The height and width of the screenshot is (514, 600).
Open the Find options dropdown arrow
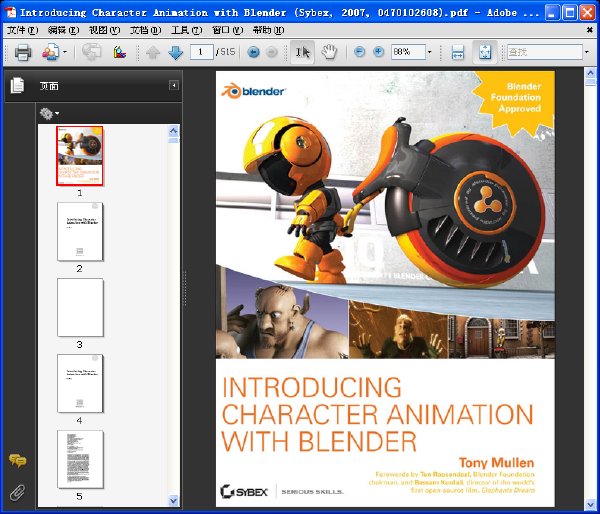(x=587, y=52)
